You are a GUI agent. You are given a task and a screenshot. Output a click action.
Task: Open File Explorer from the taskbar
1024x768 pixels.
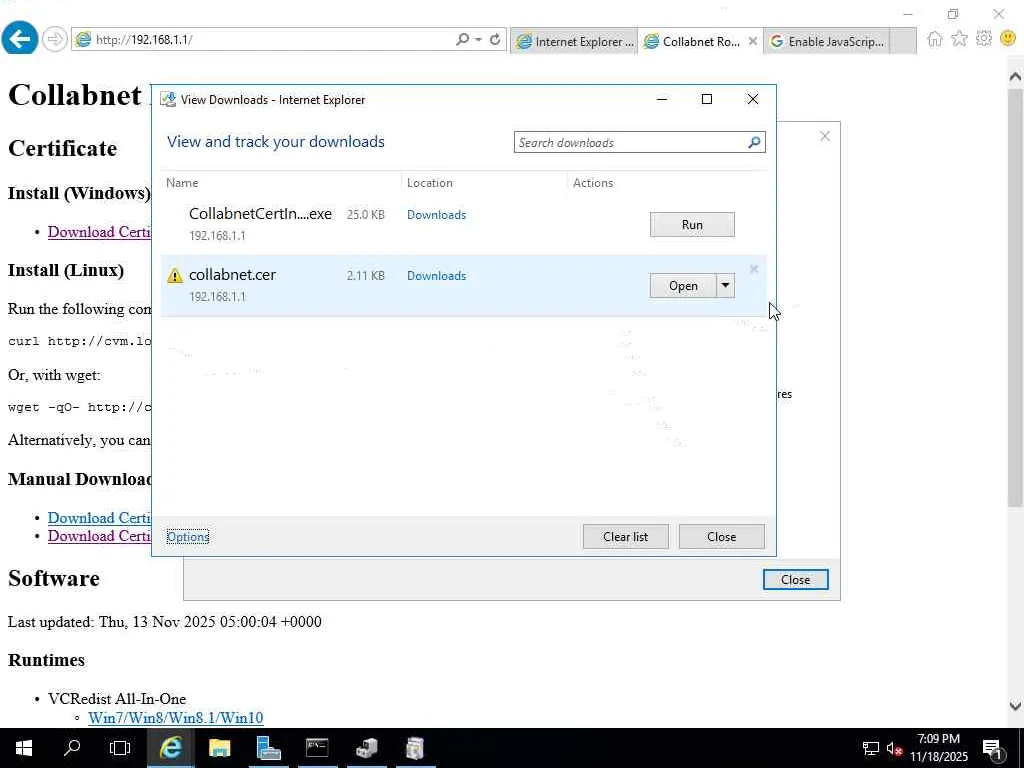pos(219,748)
